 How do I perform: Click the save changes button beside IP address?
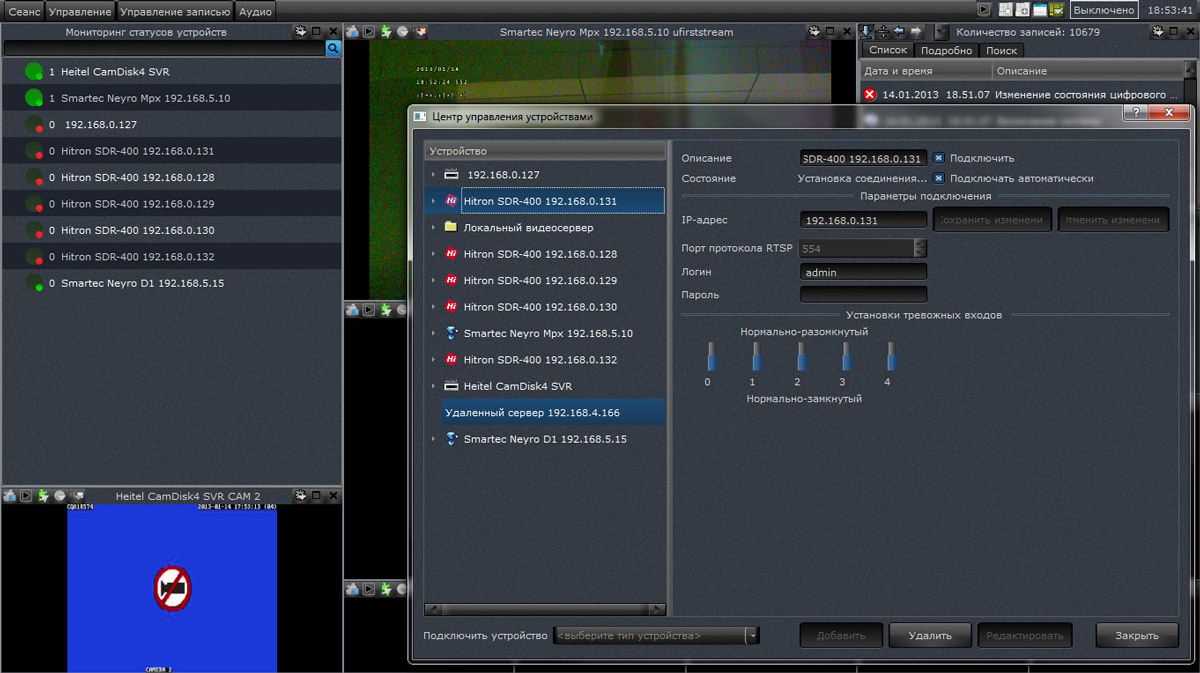coord(993,220)
